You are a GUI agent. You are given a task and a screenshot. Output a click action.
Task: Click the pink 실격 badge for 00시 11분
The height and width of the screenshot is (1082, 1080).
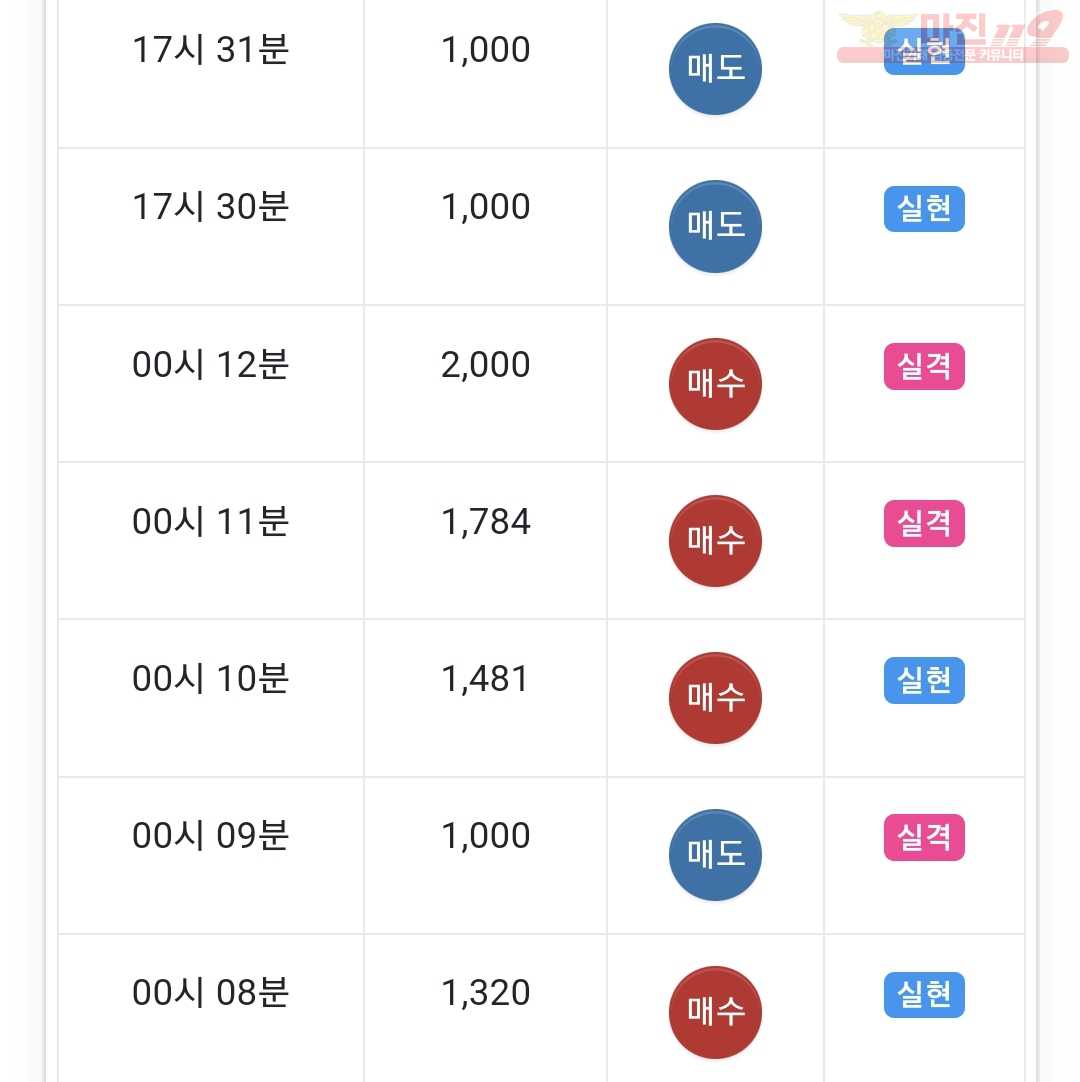tap(924, 523)
